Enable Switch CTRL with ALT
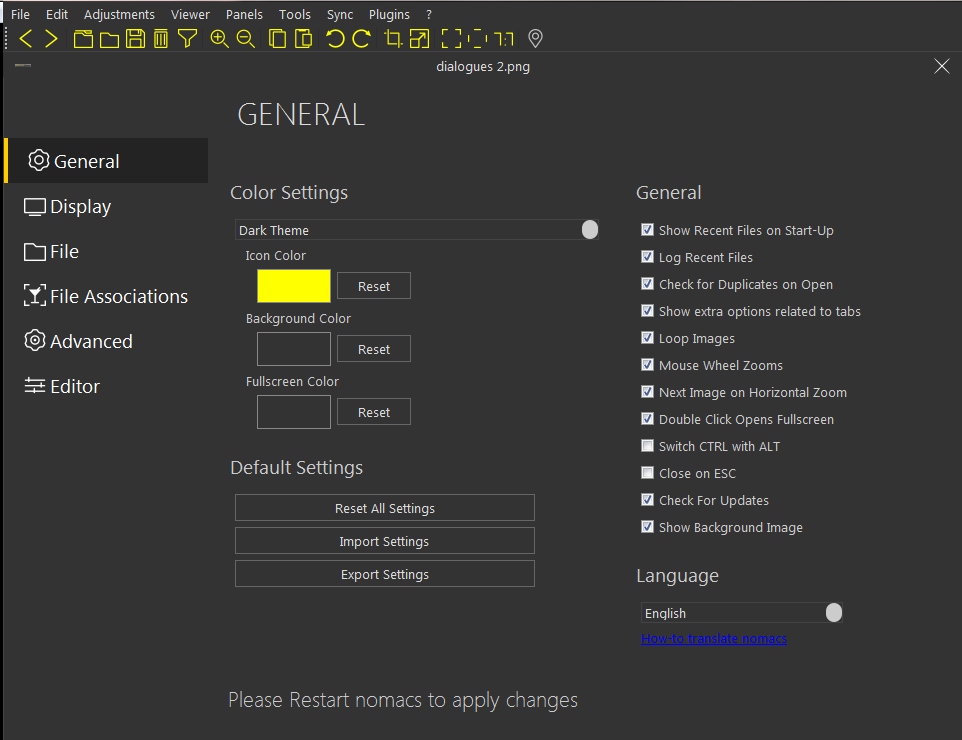The height and width of the screenshot is (740, 962). [x=647, y=445]
